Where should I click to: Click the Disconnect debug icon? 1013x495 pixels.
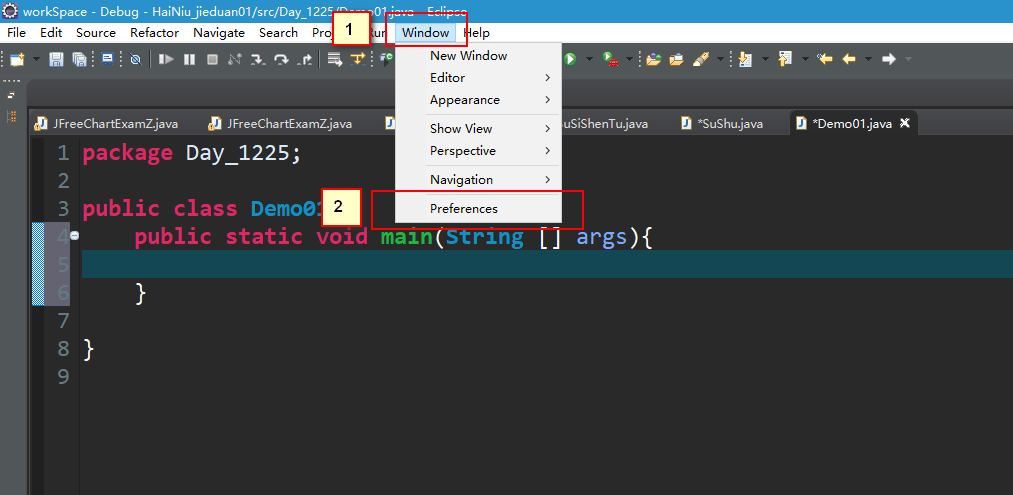[235, 59]
